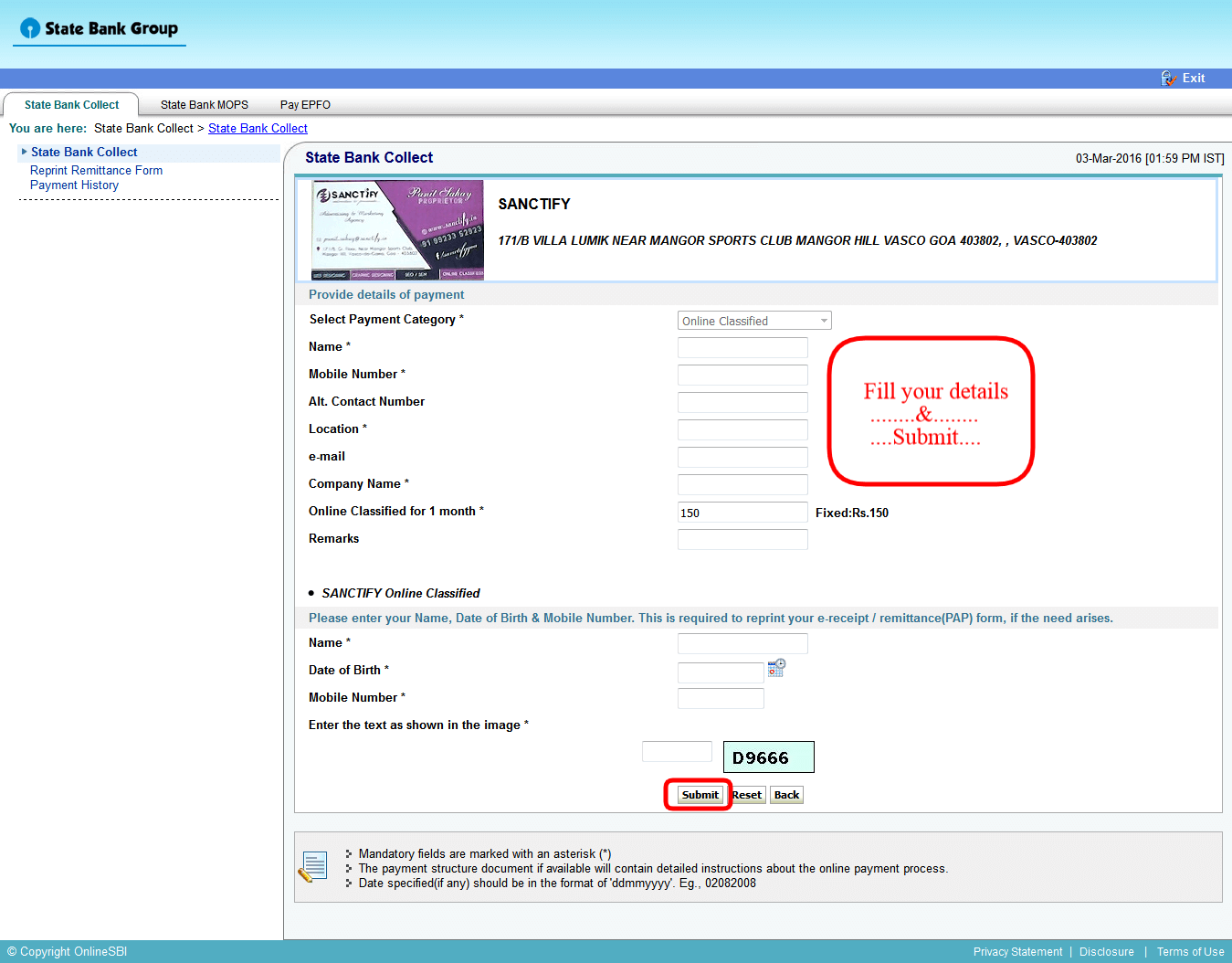Open the Disclosure footer link
The image size is (1232, 963).
click(1106, 952)
